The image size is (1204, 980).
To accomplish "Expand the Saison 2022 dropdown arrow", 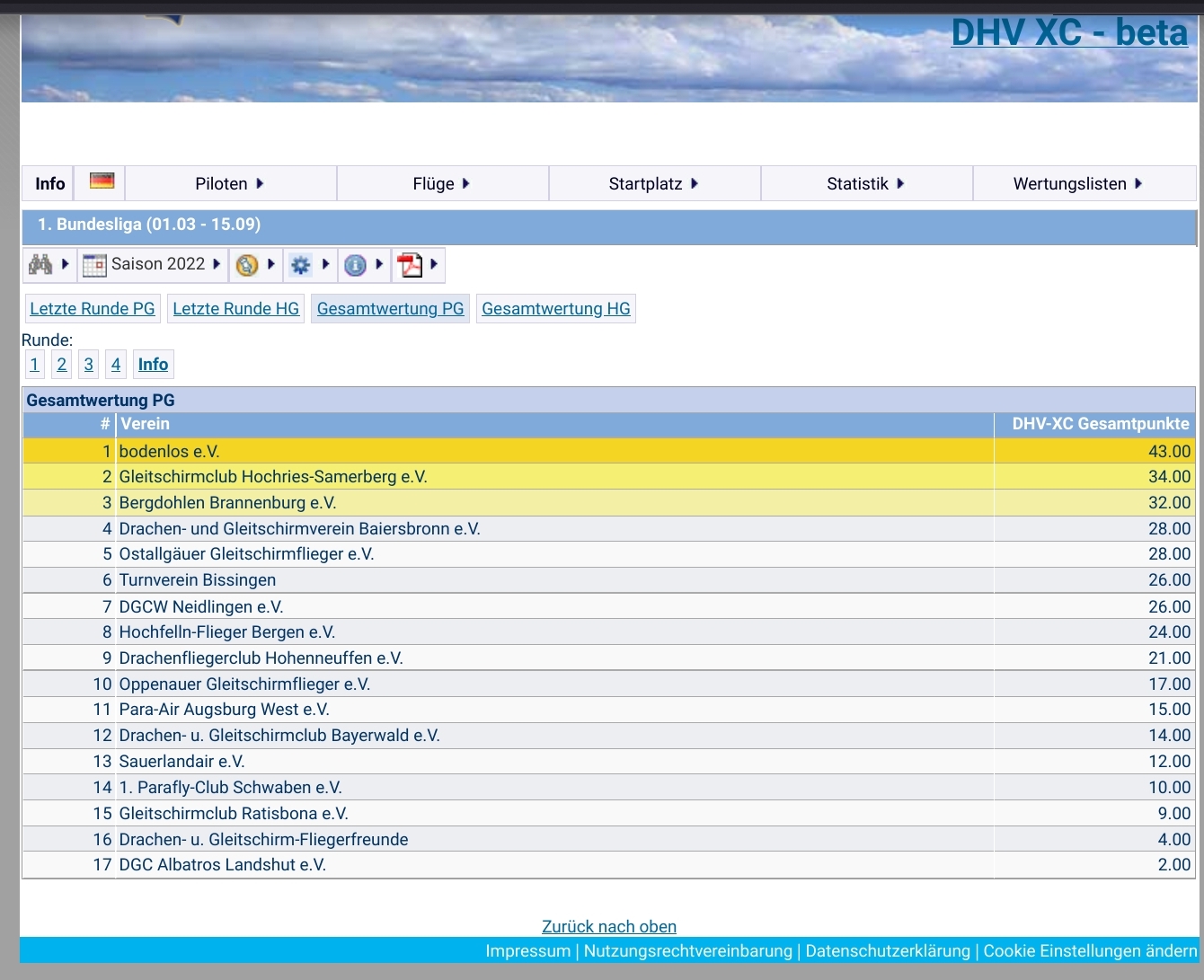I will click(217, 264).
